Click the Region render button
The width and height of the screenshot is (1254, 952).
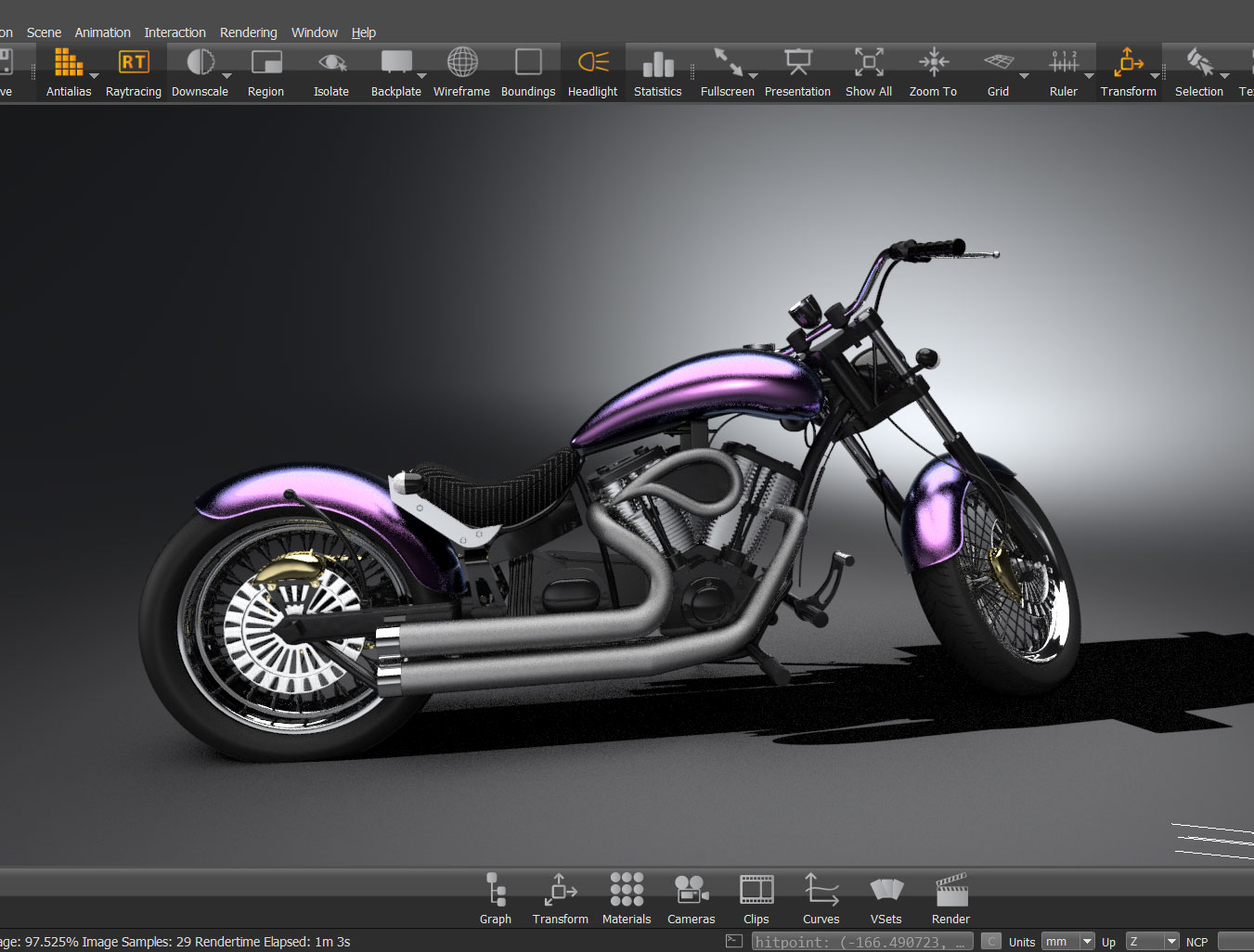(265, 72)
